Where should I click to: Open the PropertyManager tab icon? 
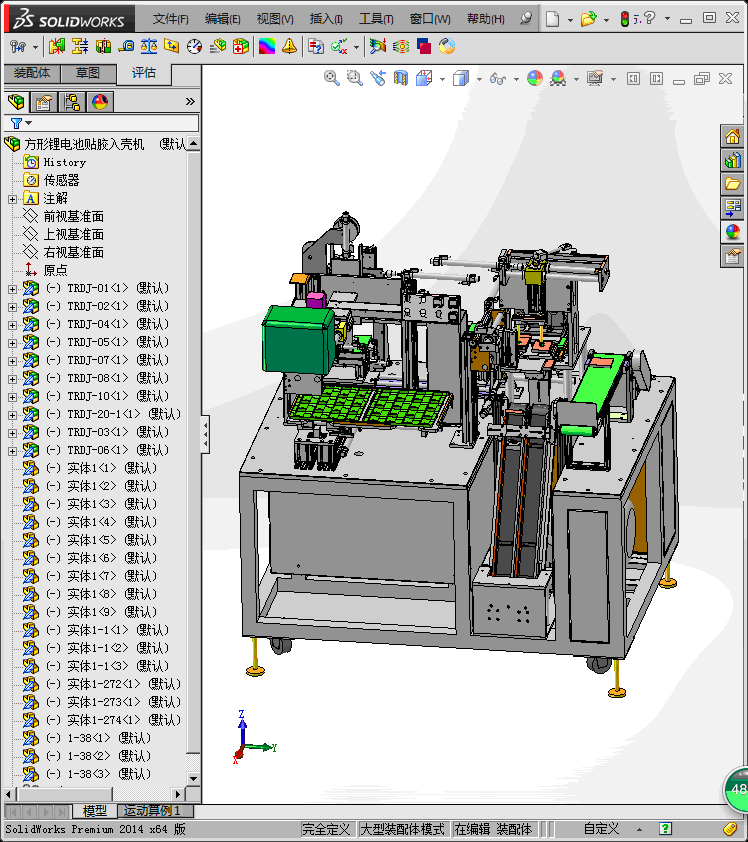[x=43, y=101]
